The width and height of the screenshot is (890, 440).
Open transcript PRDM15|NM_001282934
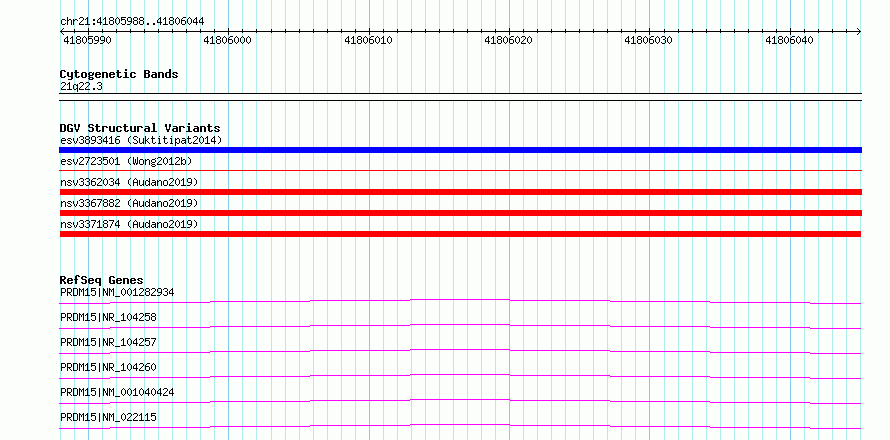(x=117, y=292)
